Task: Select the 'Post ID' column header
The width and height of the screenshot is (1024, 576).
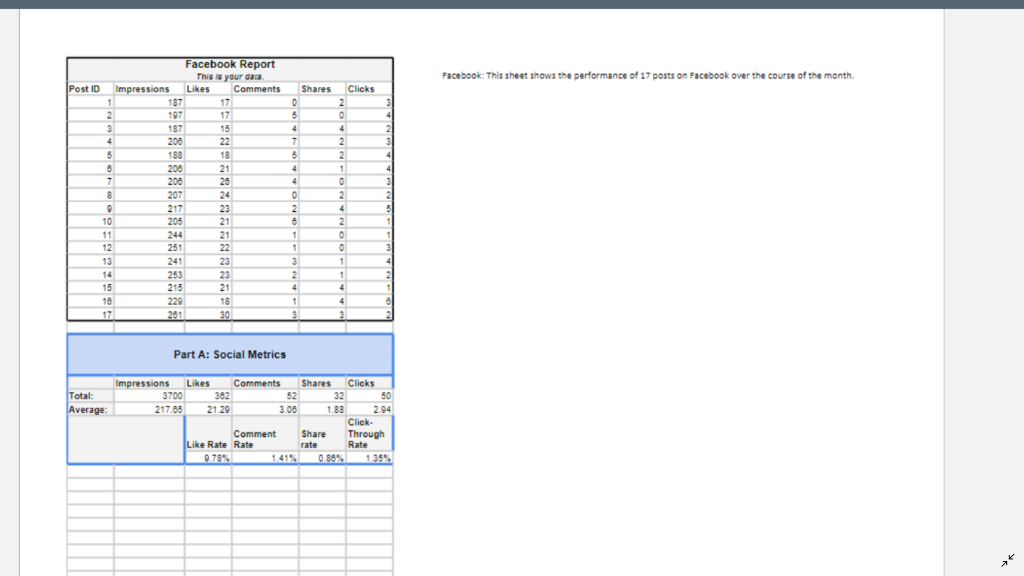Action: click(x=84, y=89)
